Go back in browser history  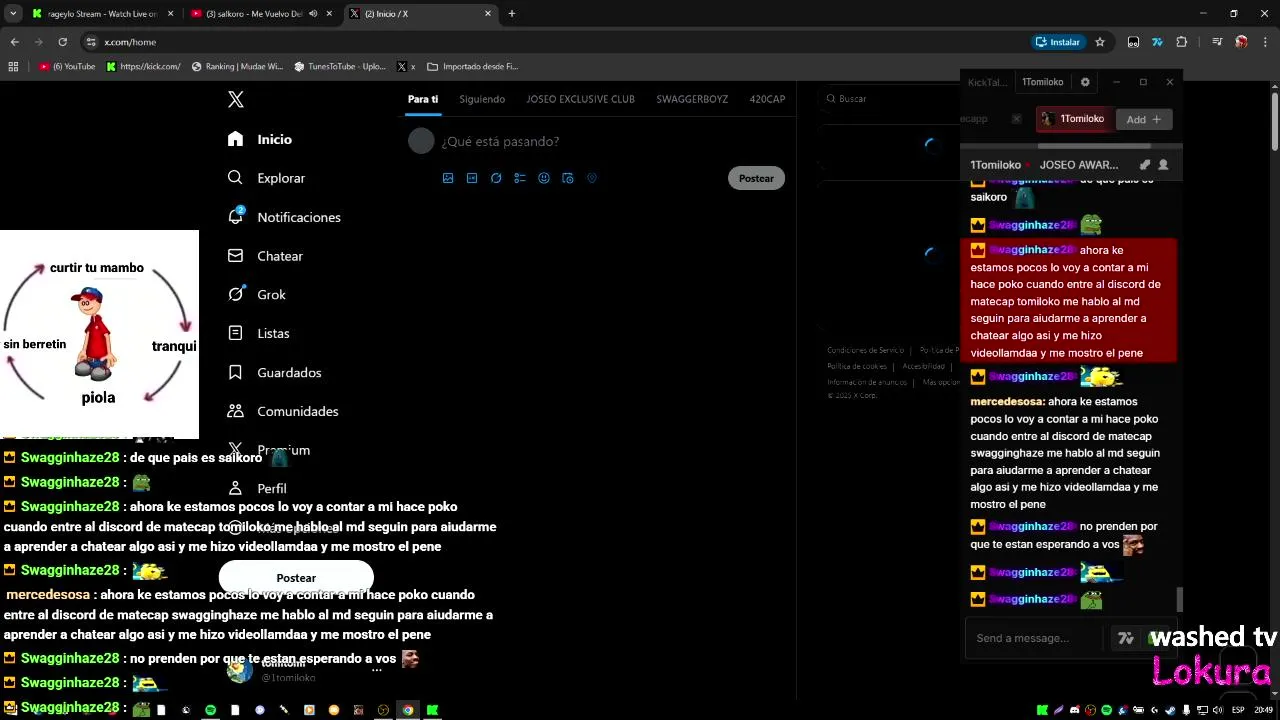[15, 42]
